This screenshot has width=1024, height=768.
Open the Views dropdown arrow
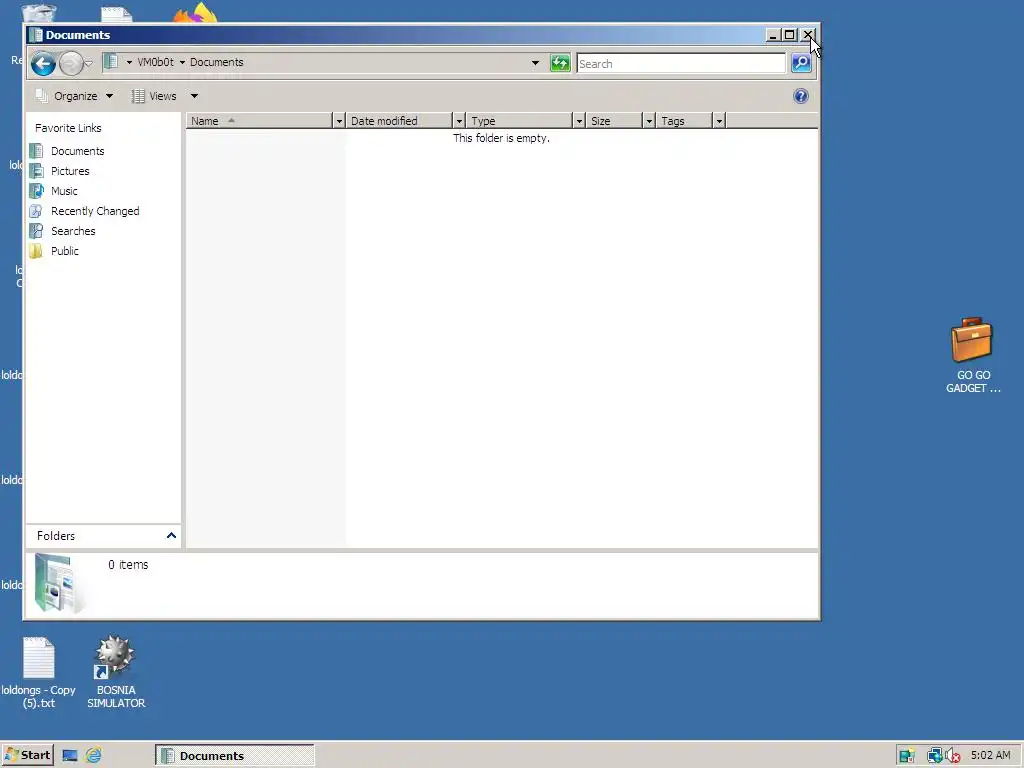[x=194, y=96]
